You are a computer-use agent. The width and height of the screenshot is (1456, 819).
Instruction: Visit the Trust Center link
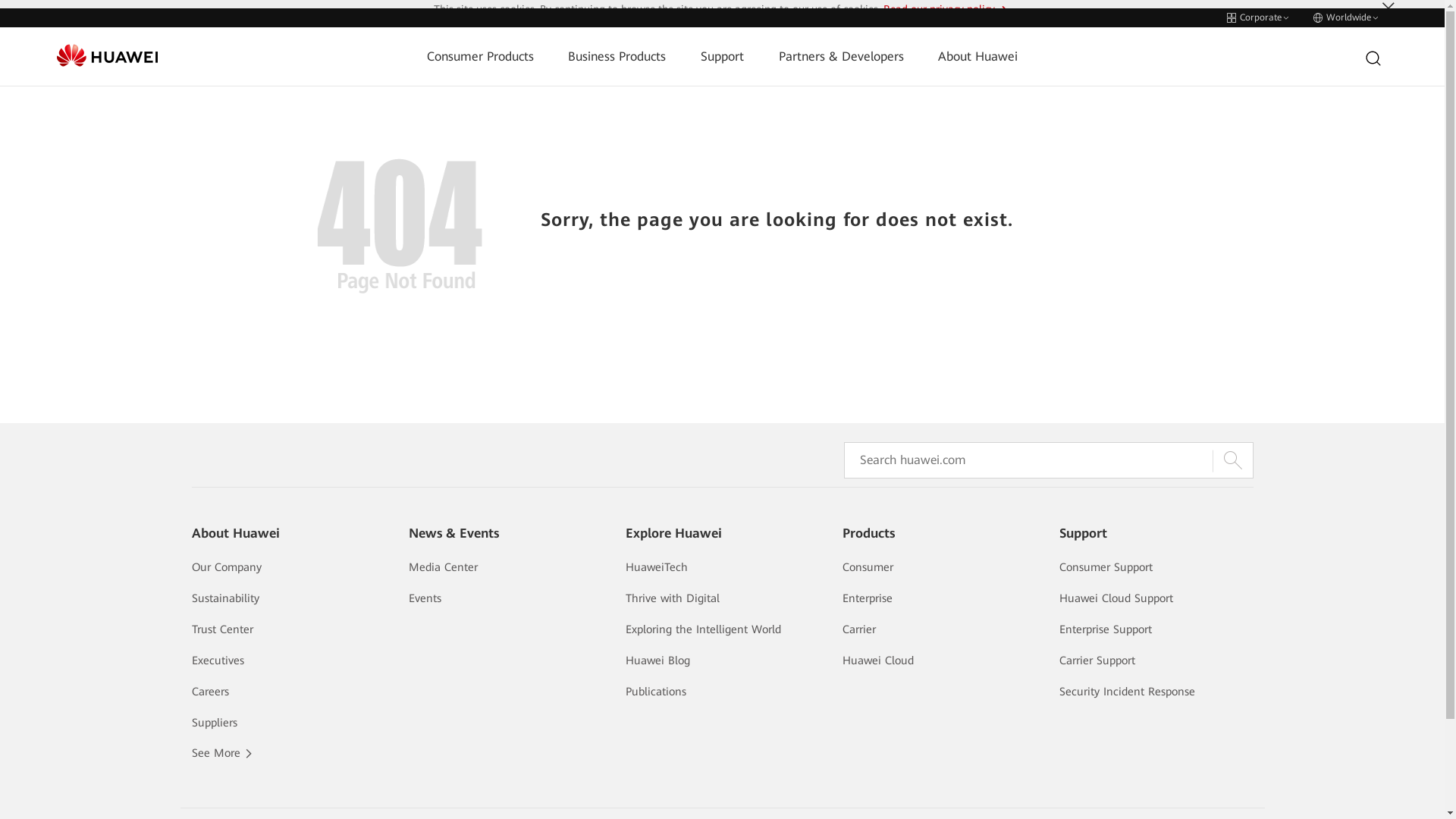point(222,629)
